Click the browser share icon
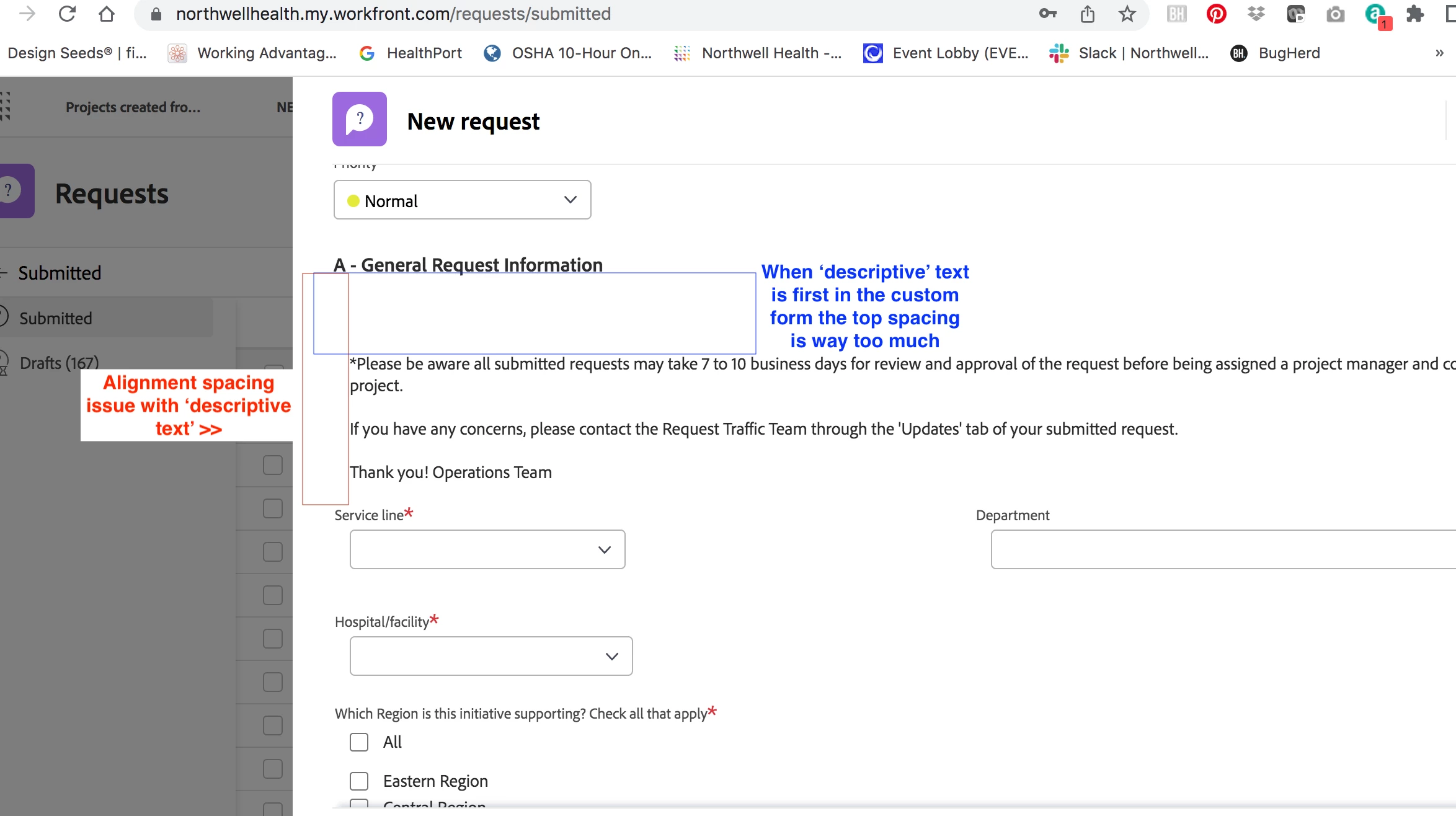Viewport: 1456px width, 816px height. coord(1088,14)
